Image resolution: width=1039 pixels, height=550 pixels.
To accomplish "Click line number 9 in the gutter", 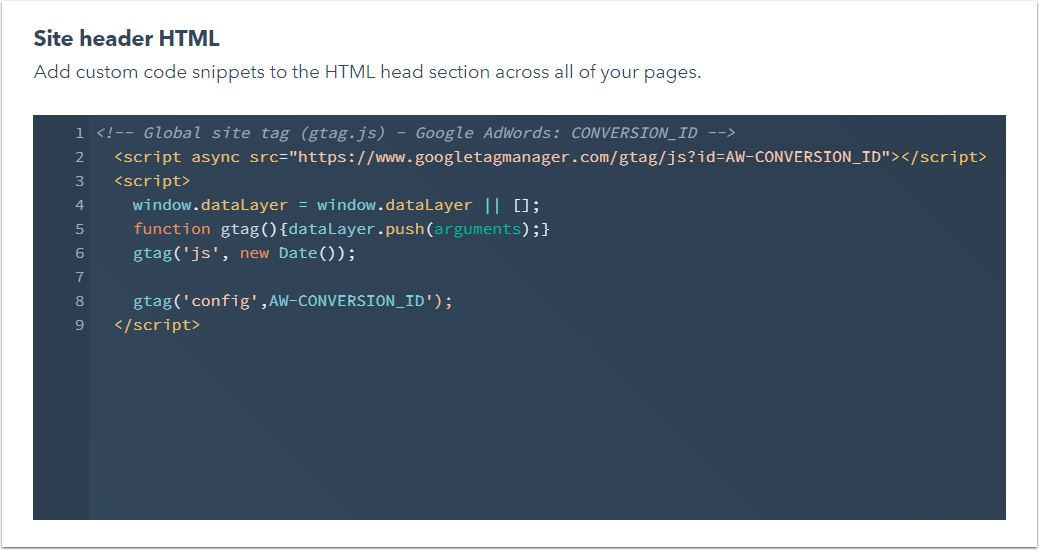I will [79, 325].
